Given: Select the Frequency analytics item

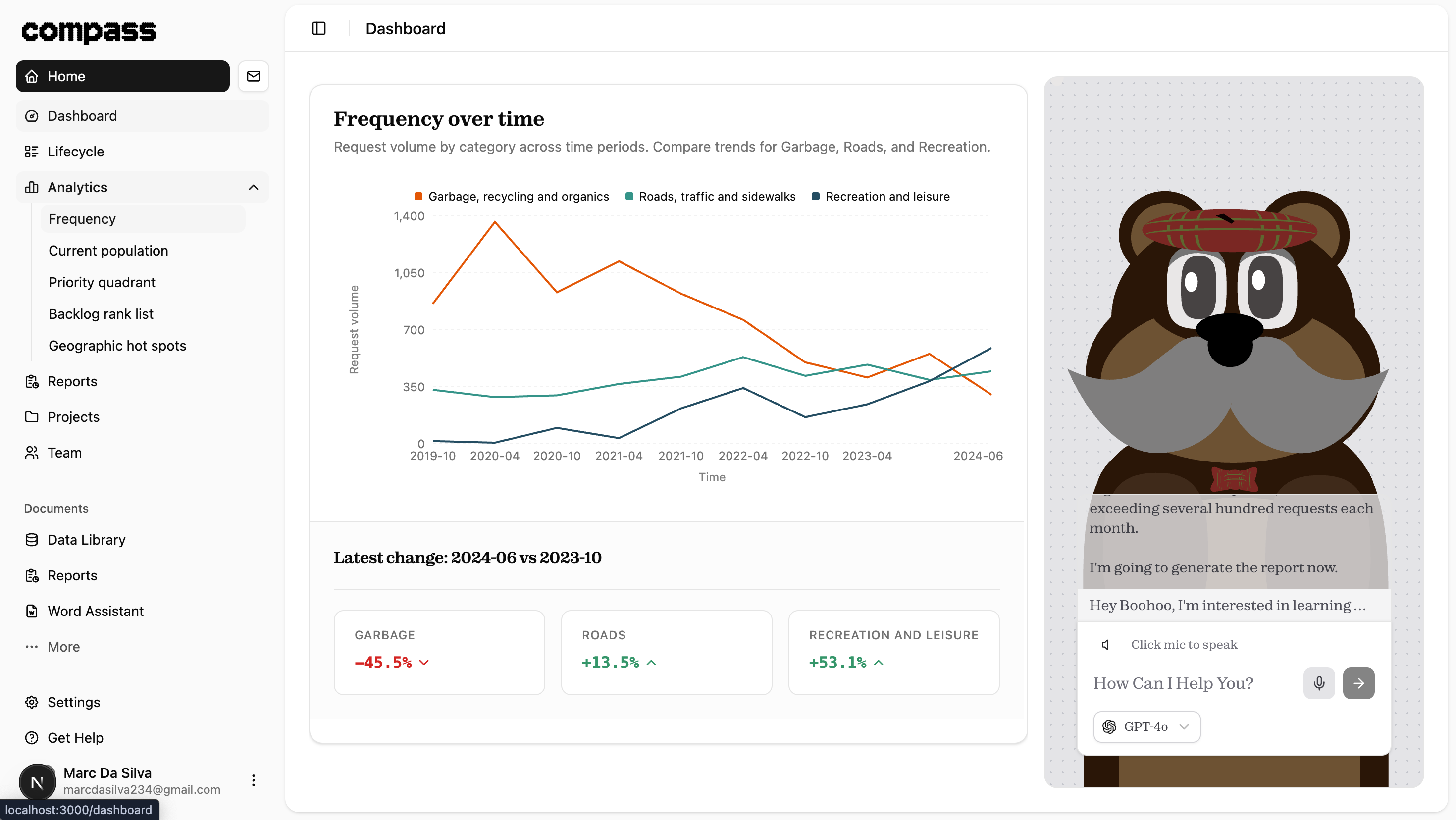Looking at the screenshot, I should [82, 219].
